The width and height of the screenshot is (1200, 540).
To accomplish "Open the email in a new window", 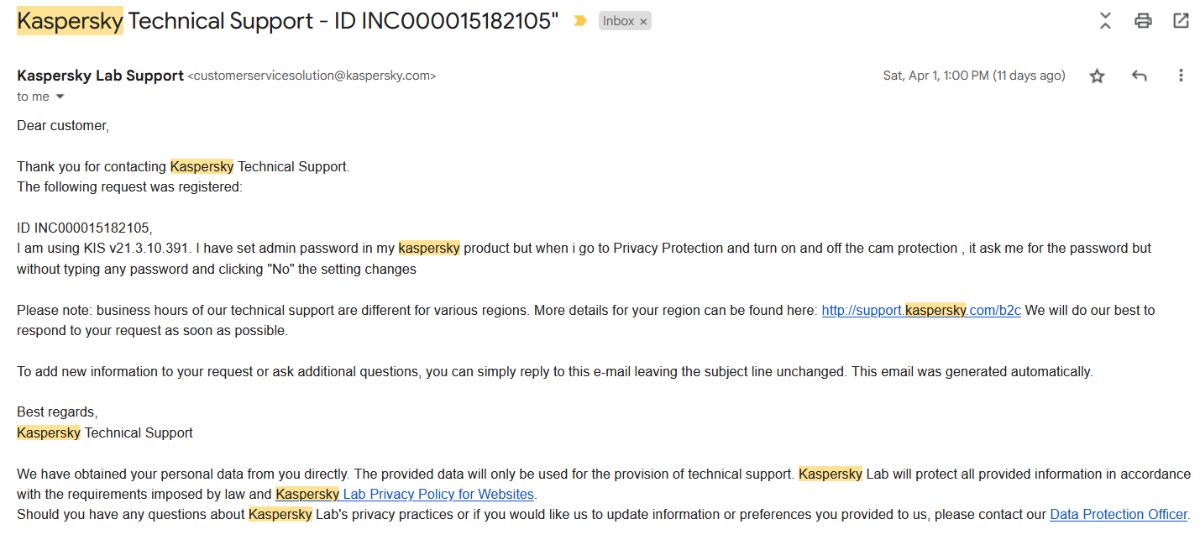I will point(1180,21).
